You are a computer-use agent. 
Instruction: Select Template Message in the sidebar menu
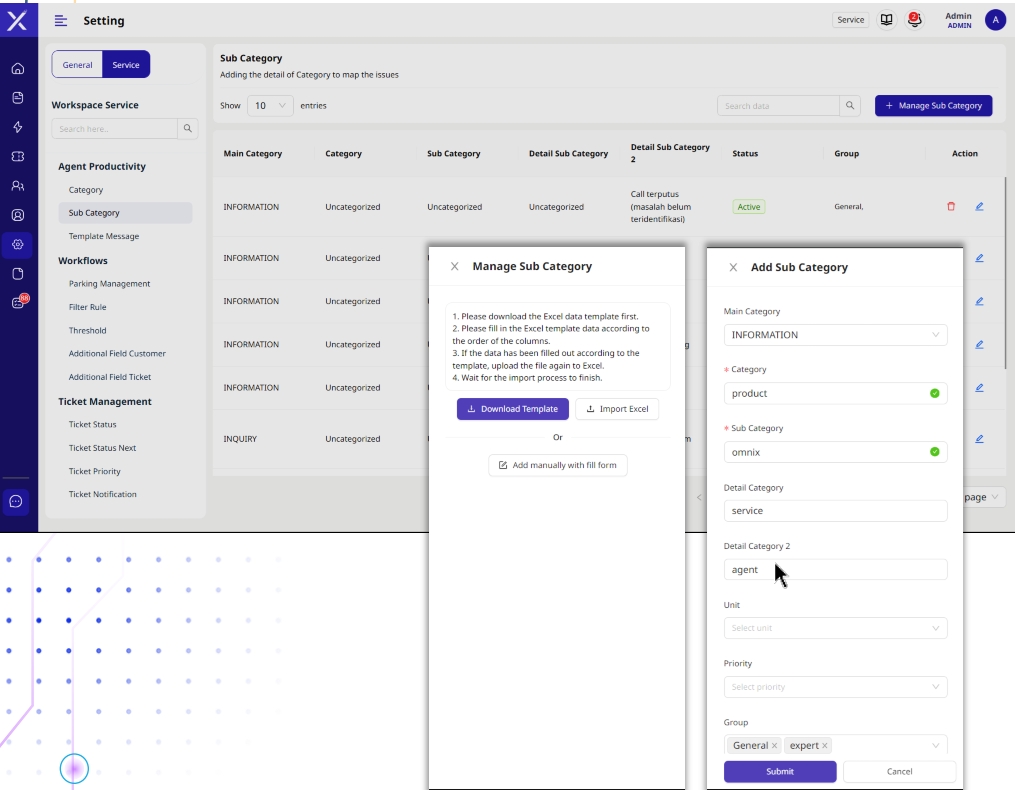point(104,236)
